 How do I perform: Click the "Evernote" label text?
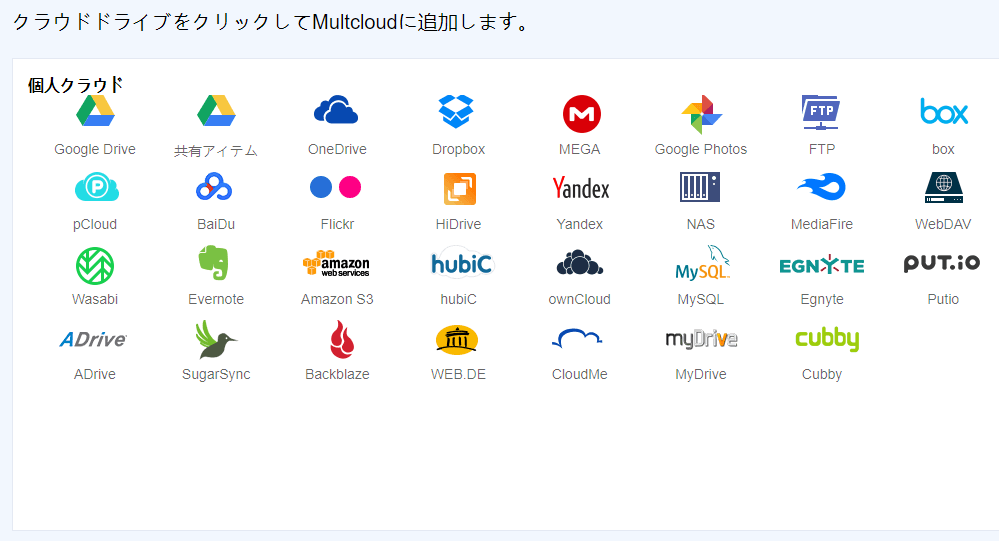[216, 299]
